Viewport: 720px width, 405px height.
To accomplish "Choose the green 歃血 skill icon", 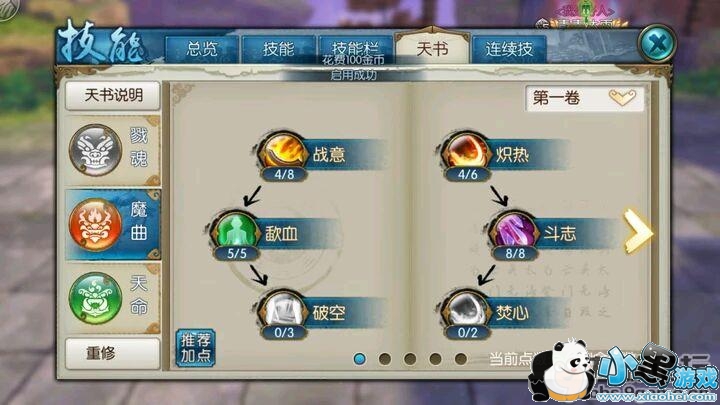I will (x=236, y=230).
